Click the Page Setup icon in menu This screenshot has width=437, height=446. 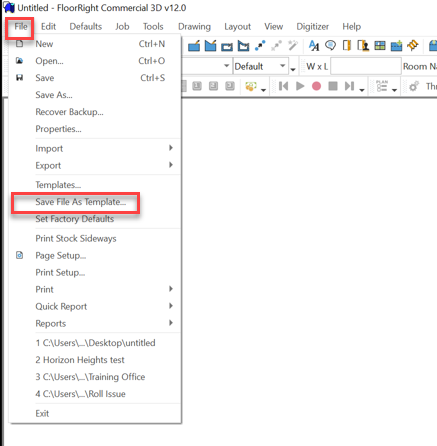pos(20,255)
